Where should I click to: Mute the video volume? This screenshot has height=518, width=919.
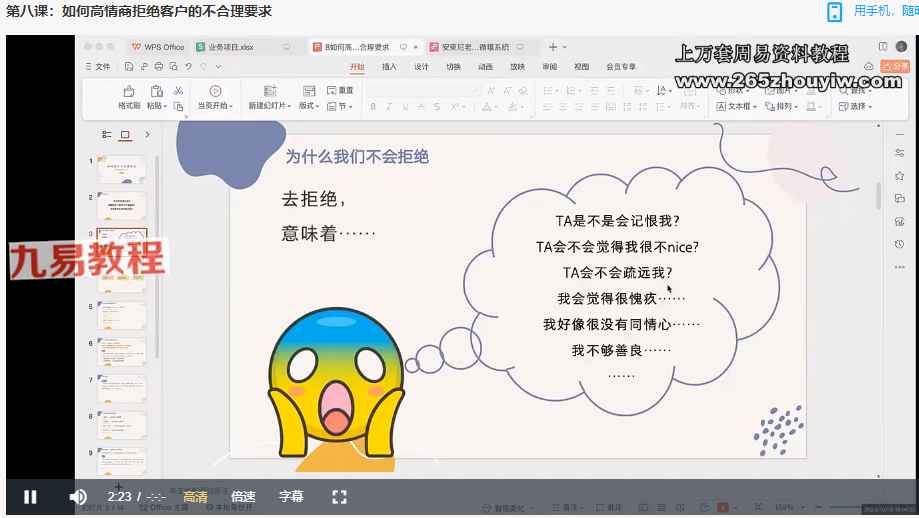click(x=78, y=497)
